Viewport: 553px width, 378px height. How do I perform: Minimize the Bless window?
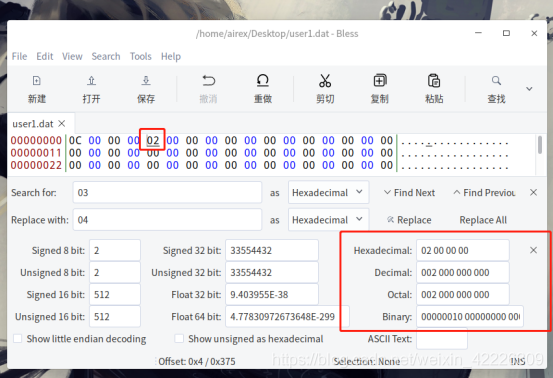tap(479, 33)
